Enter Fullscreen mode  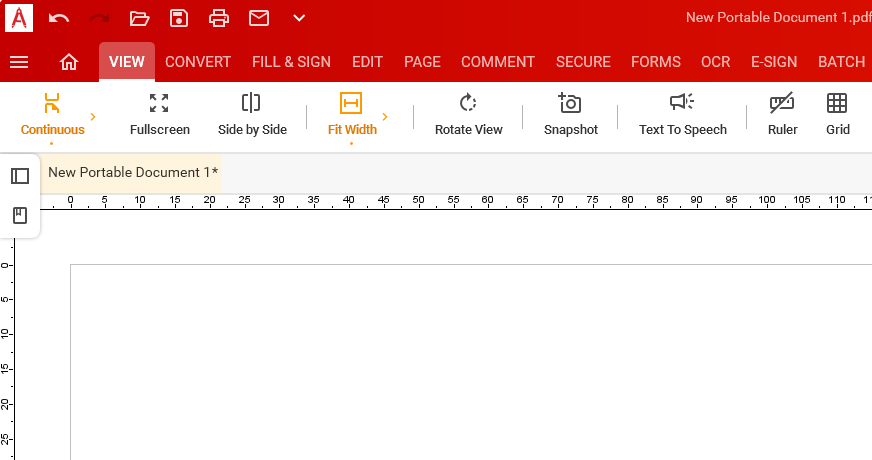click(x=160, y=115)
